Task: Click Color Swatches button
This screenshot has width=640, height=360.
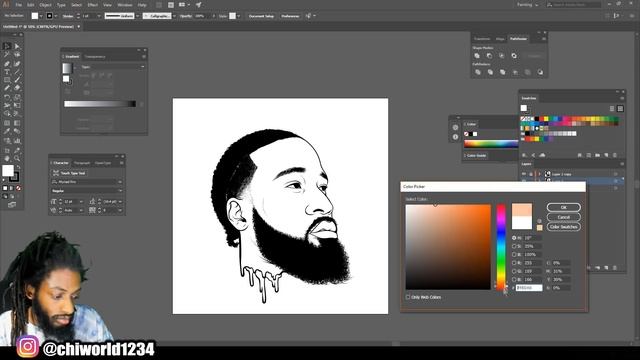Action: (563, 227)
